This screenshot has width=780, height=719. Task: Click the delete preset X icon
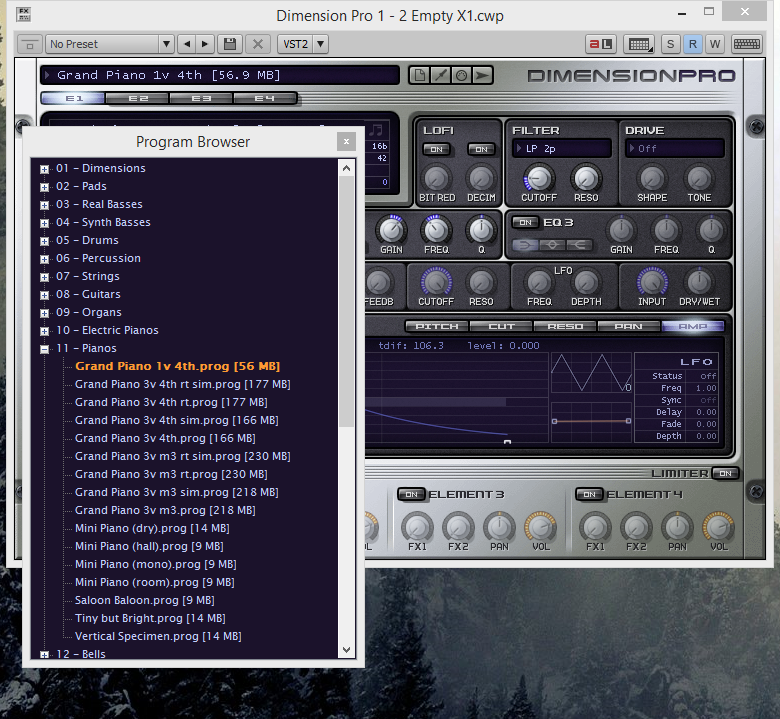tap(257, 44)
